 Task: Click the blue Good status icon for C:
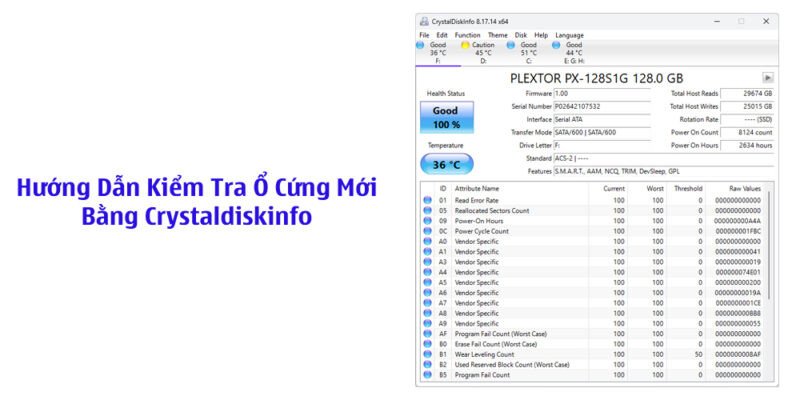[510, 45]
